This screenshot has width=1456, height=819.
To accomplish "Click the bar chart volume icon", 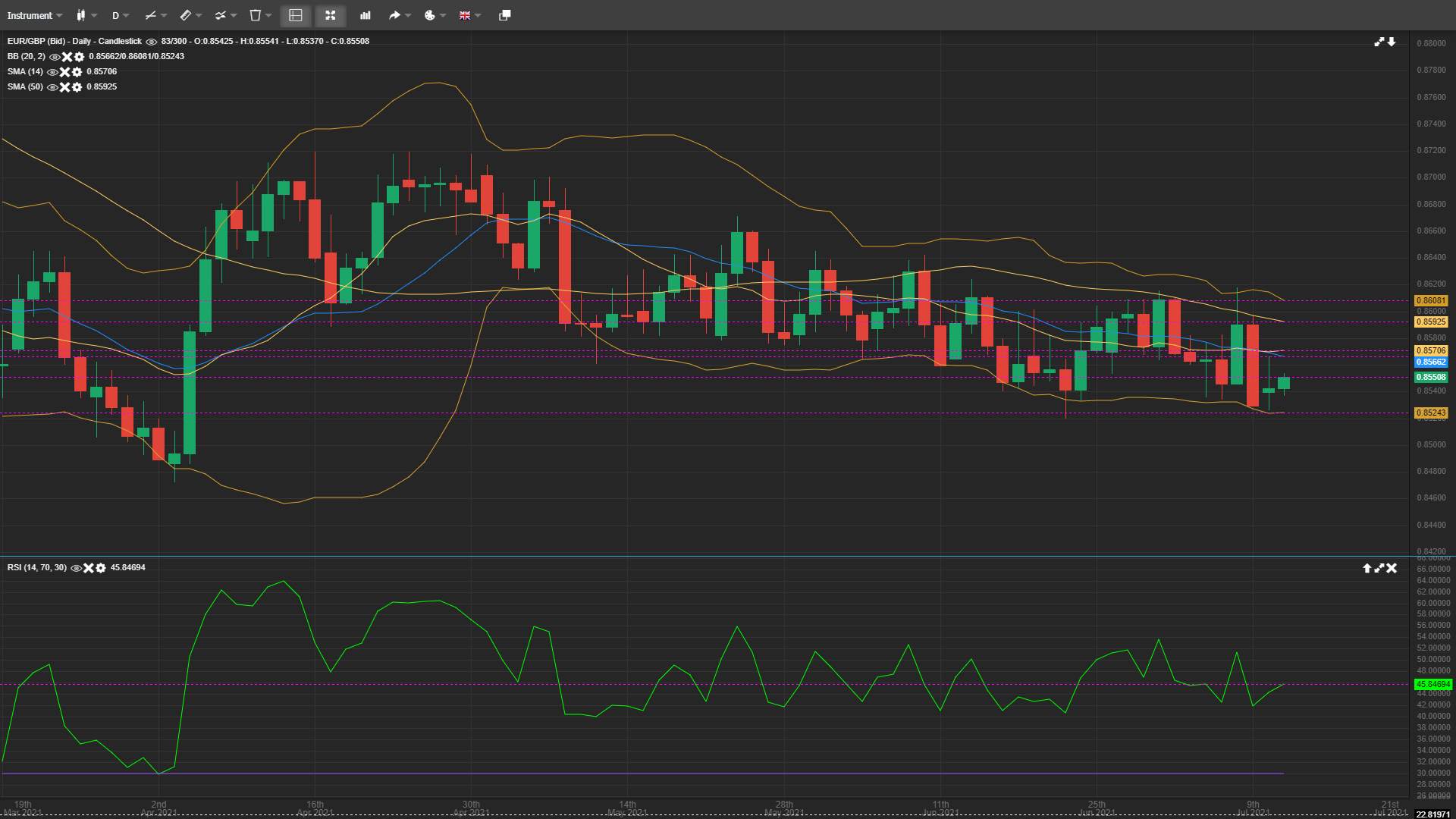I will click(366, 15).
